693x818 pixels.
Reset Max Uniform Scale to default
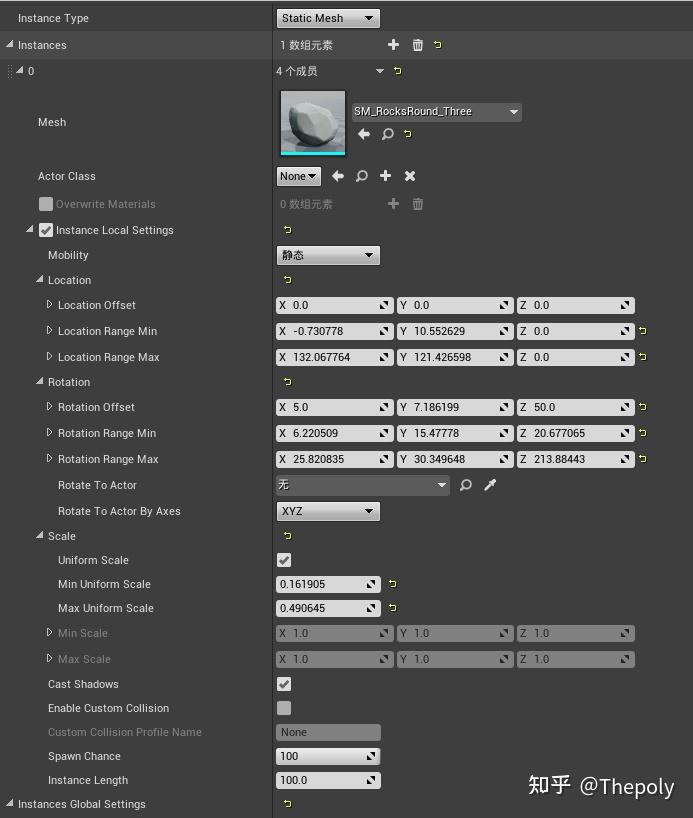393,608
